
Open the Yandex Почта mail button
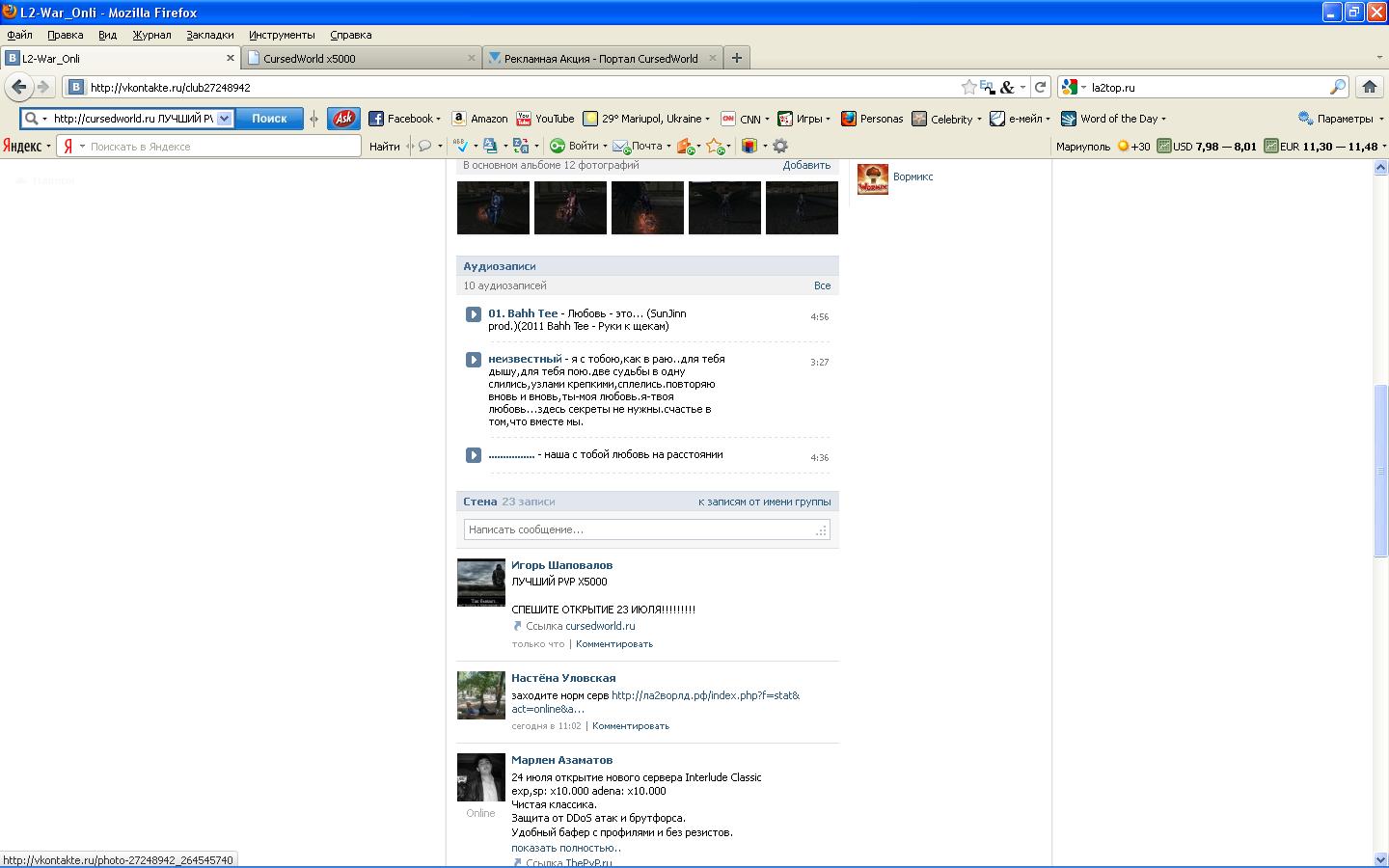pyautogui.click(x=640, y=146)
